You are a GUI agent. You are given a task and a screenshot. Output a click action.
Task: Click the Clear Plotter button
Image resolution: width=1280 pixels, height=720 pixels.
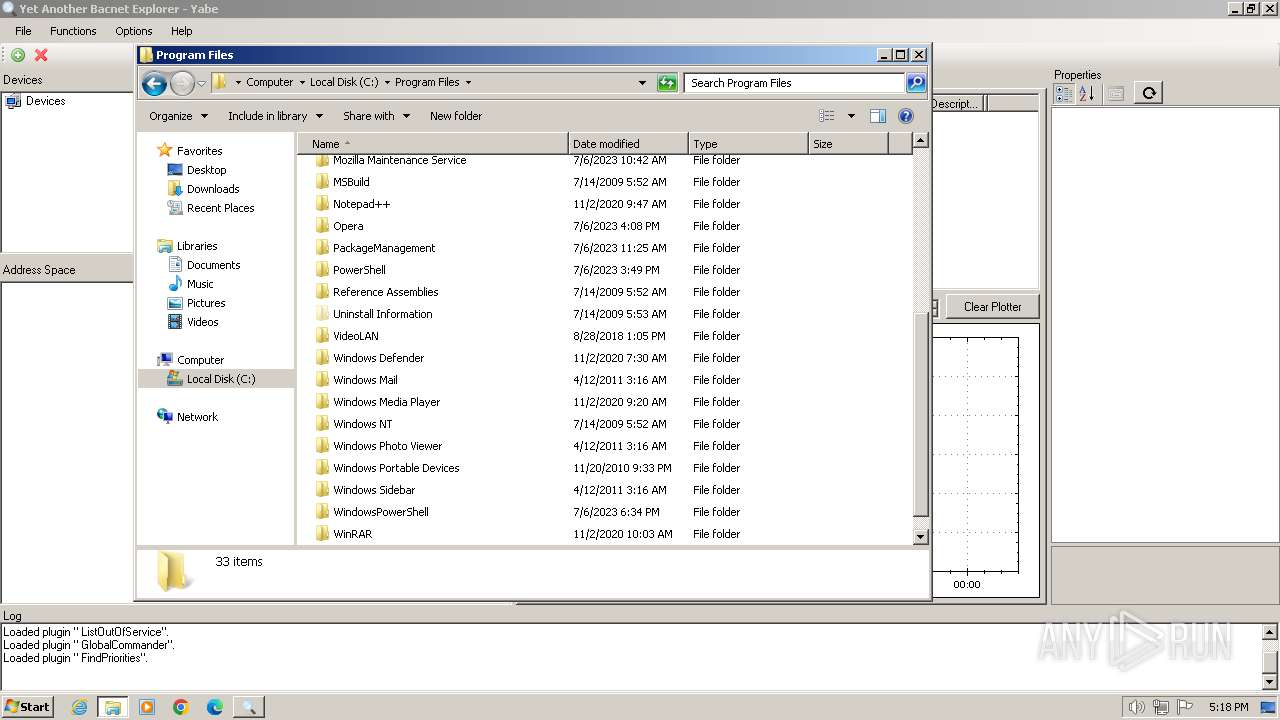[x=992, y=307]
